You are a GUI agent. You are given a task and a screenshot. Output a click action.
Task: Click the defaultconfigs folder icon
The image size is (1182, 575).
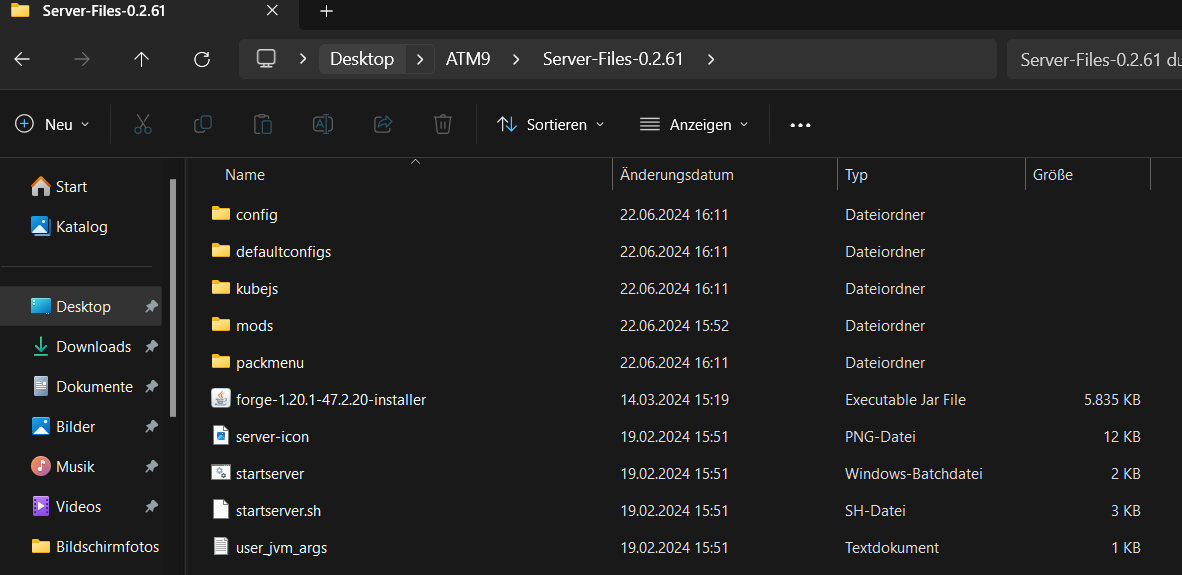tap(220, 251)
